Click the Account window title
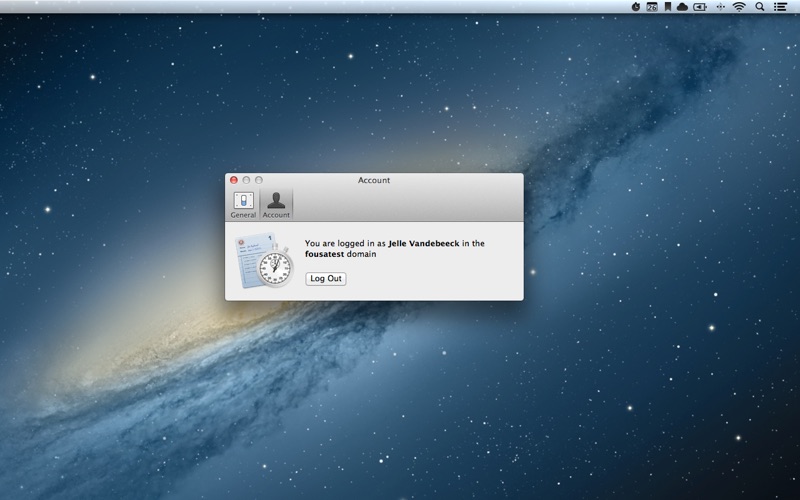Screen dimensions: 800x500 click(x=374, y=180)
